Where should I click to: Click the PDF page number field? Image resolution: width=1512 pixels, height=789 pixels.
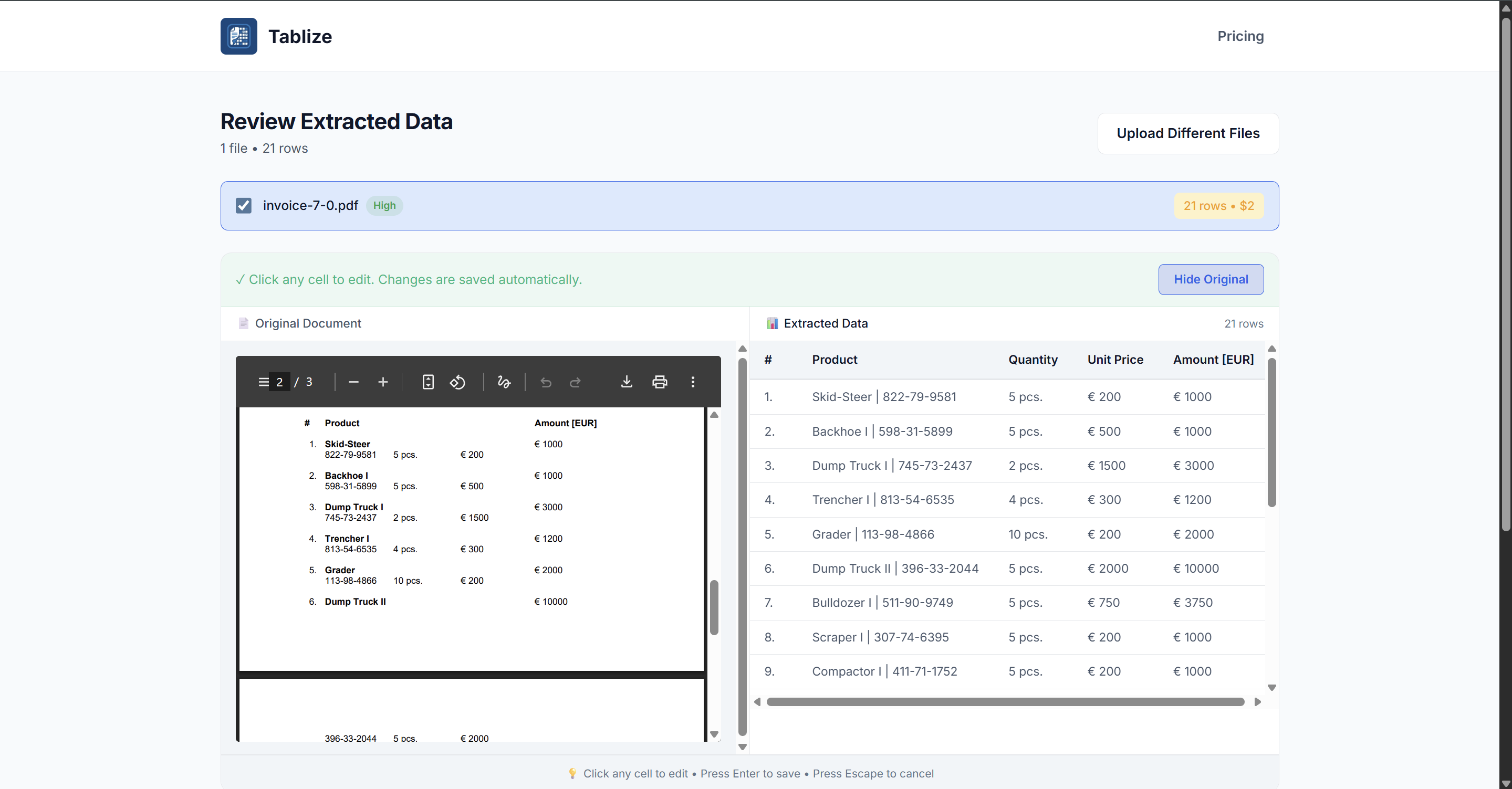(x=279, y=382)
